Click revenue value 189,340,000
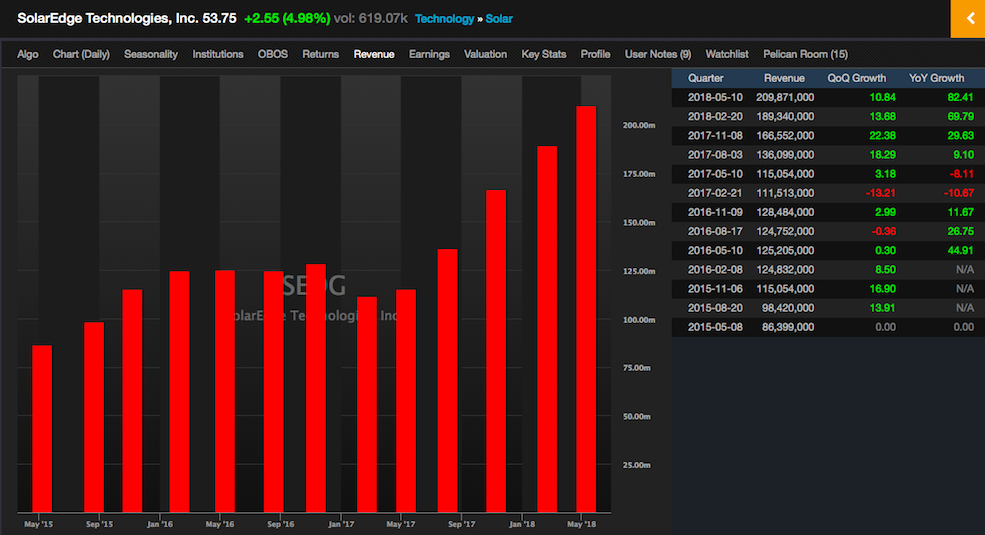Image resolution: width=985 pixels, height=535 pixels. pos(785,116)
